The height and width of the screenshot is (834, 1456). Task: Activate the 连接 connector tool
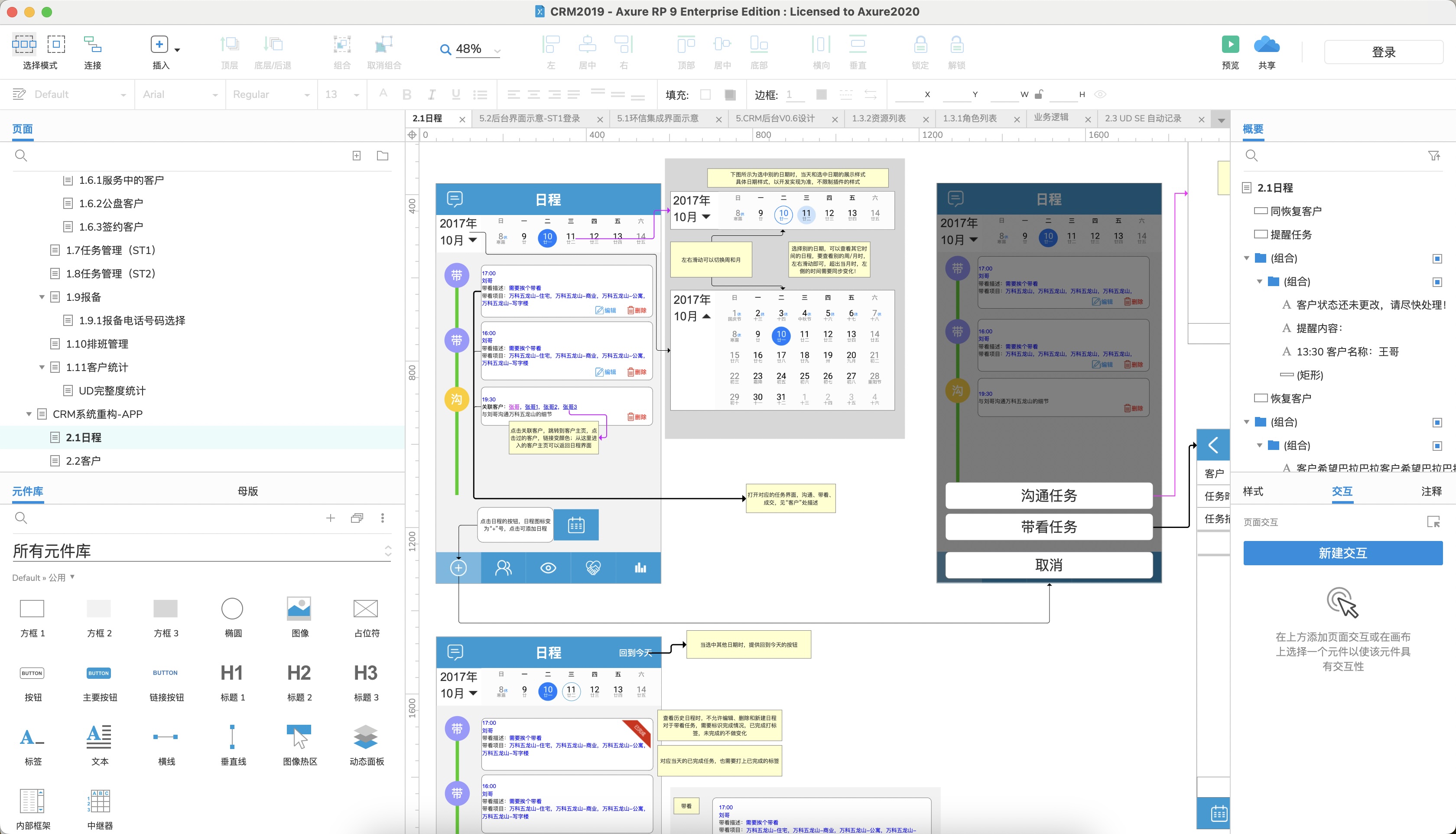[x=92, y=44]
